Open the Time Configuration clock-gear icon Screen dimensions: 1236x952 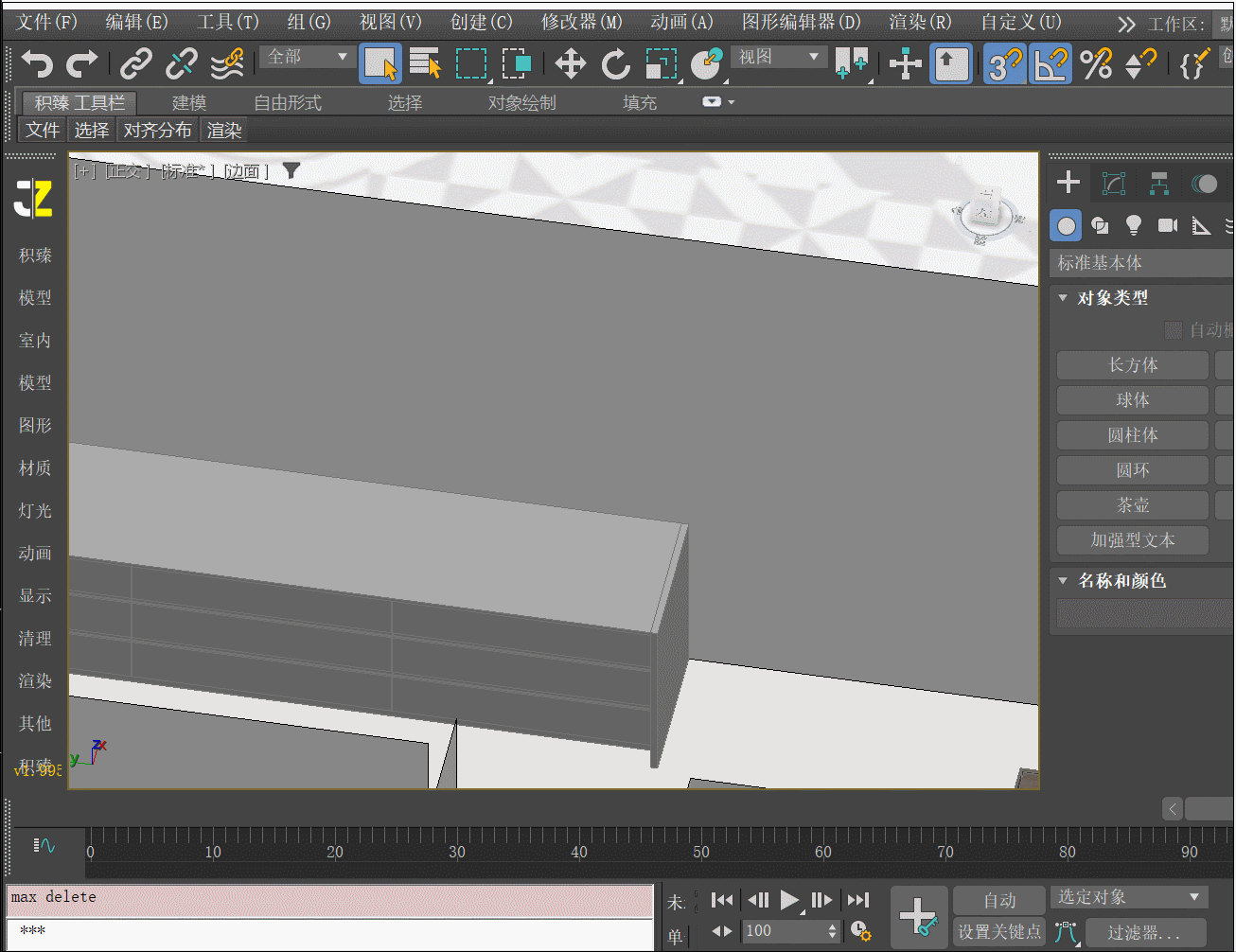pos(860,931)
